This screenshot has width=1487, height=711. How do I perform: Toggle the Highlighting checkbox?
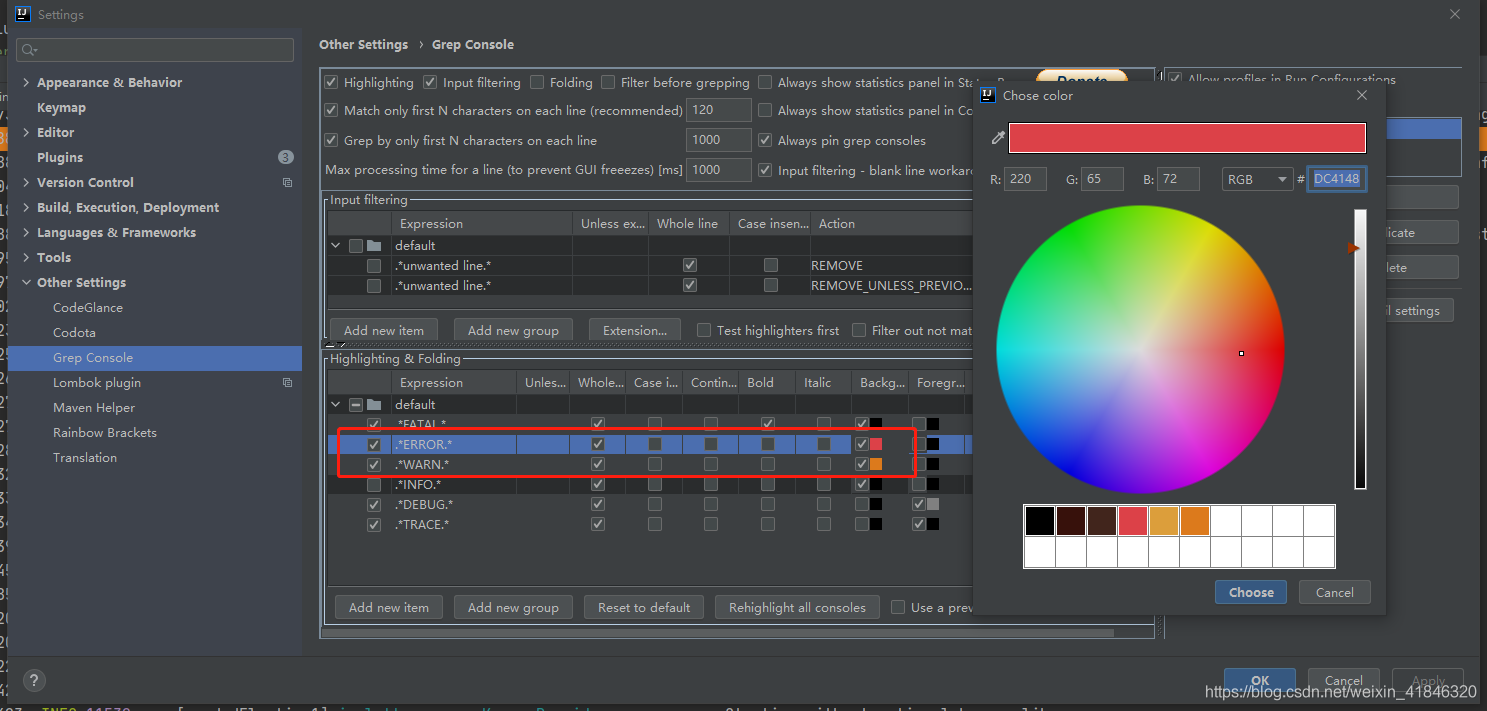[332, 83]
